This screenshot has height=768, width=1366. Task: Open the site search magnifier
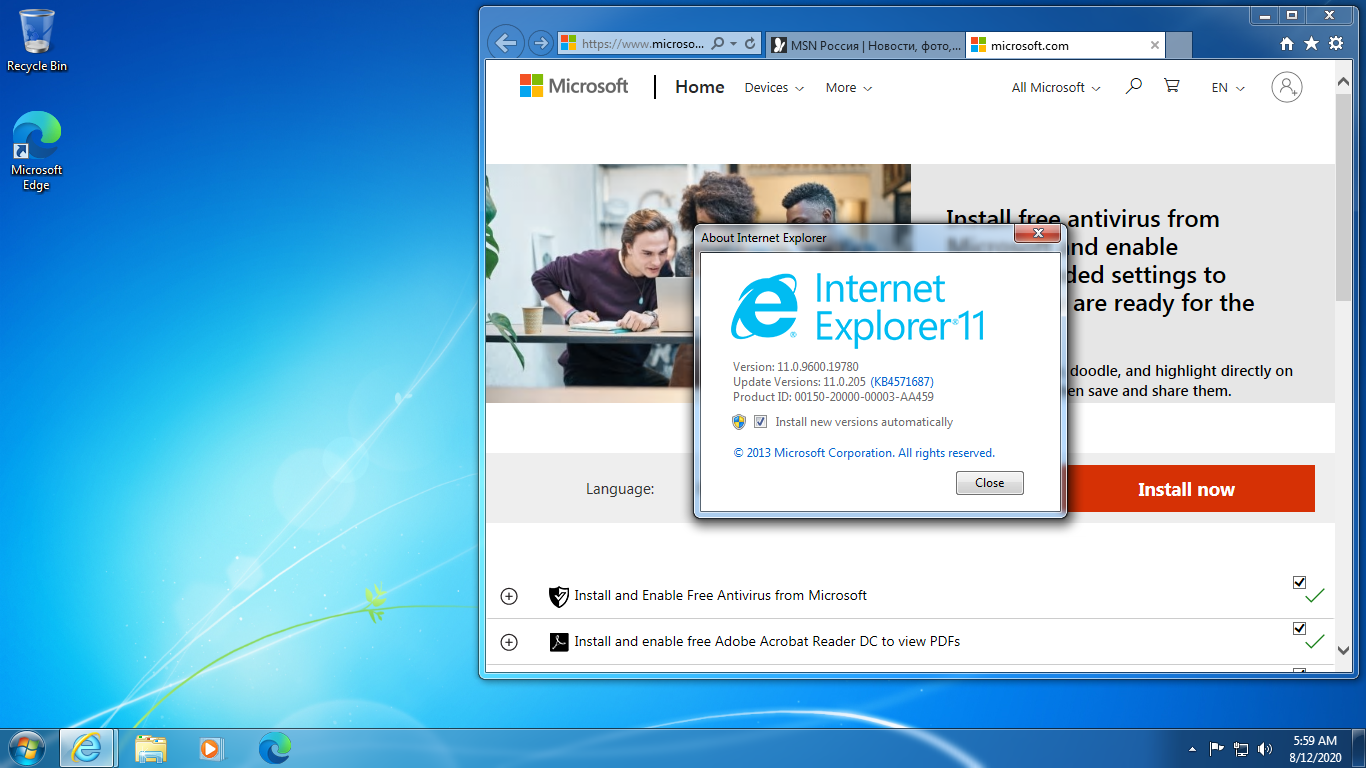[1133, 87]
